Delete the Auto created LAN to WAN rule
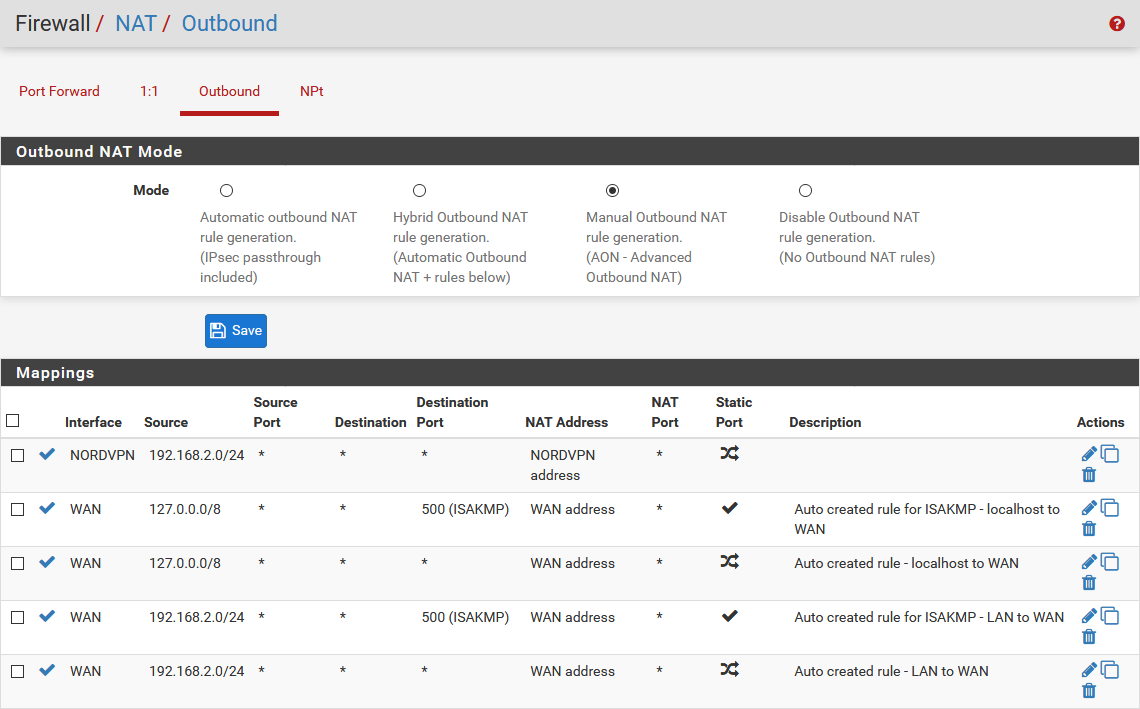This screenshot has width=1140, height=709. (1089, 691)
